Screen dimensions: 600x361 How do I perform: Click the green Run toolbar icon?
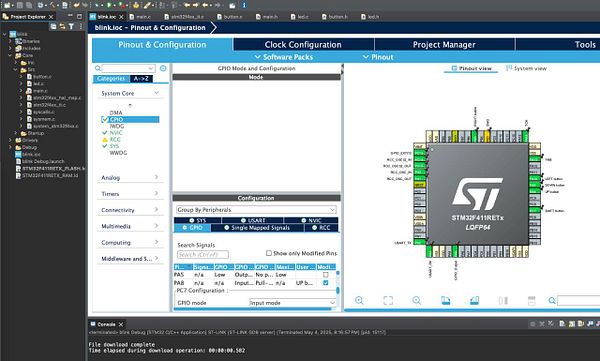pos(109,5)
